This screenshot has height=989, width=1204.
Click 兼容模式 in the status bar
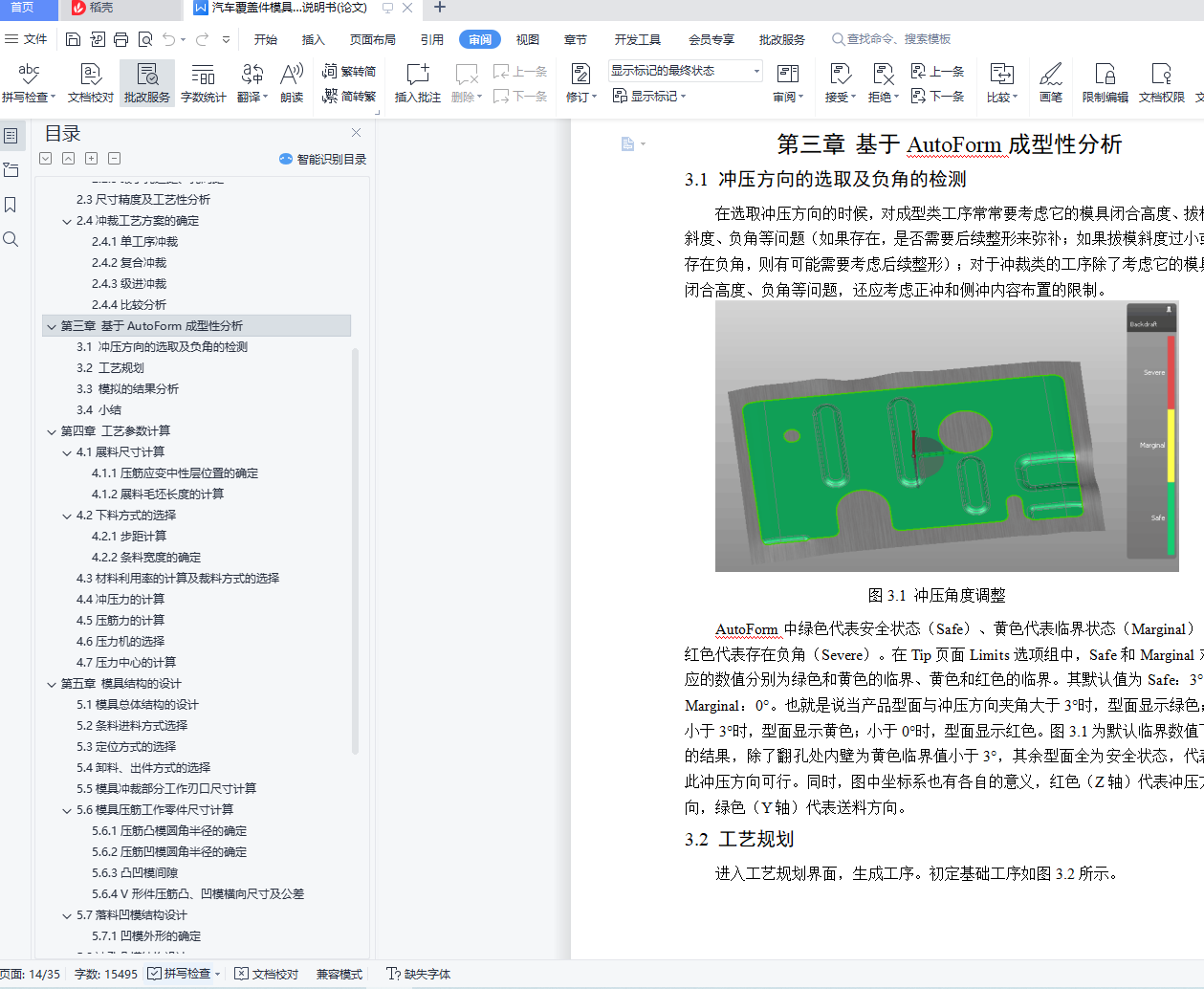(339, 974)
